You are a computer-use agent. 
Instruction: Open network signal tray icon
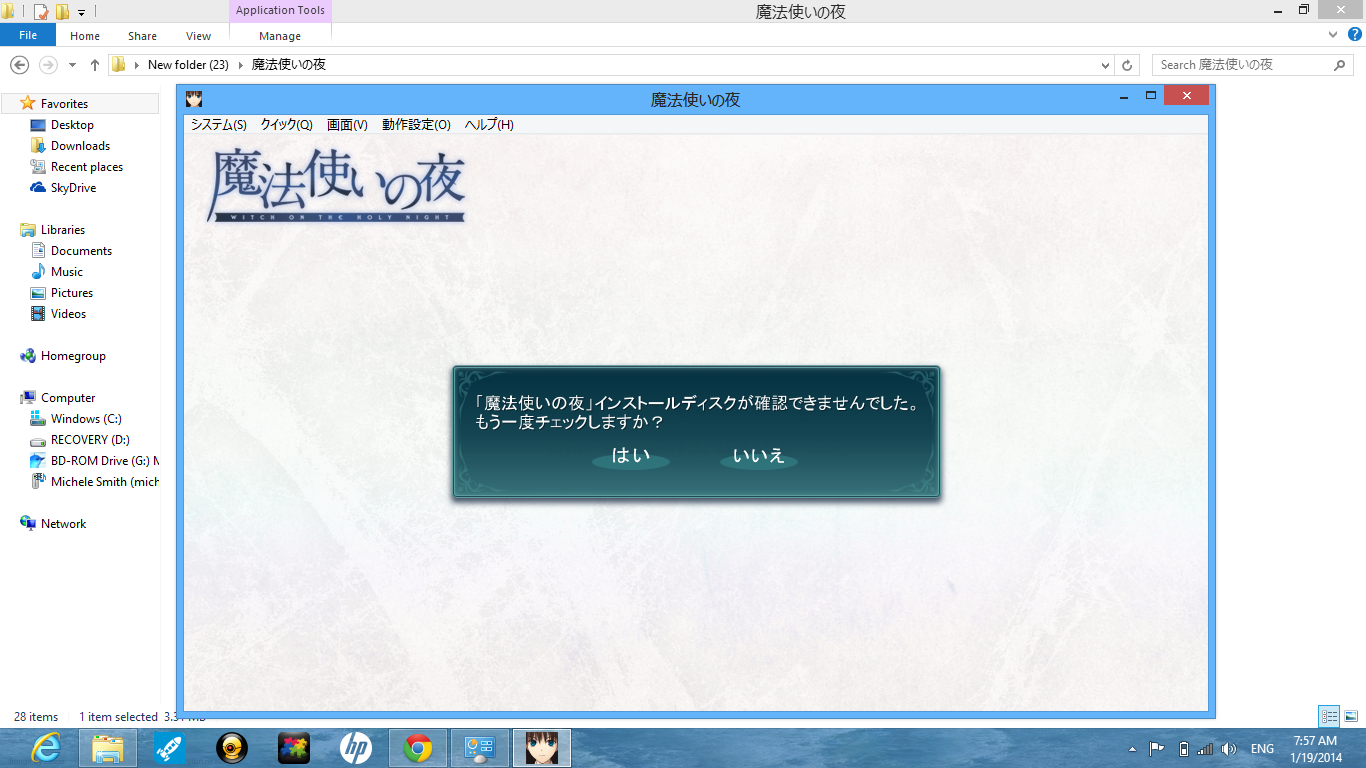tap(1205, 749)
